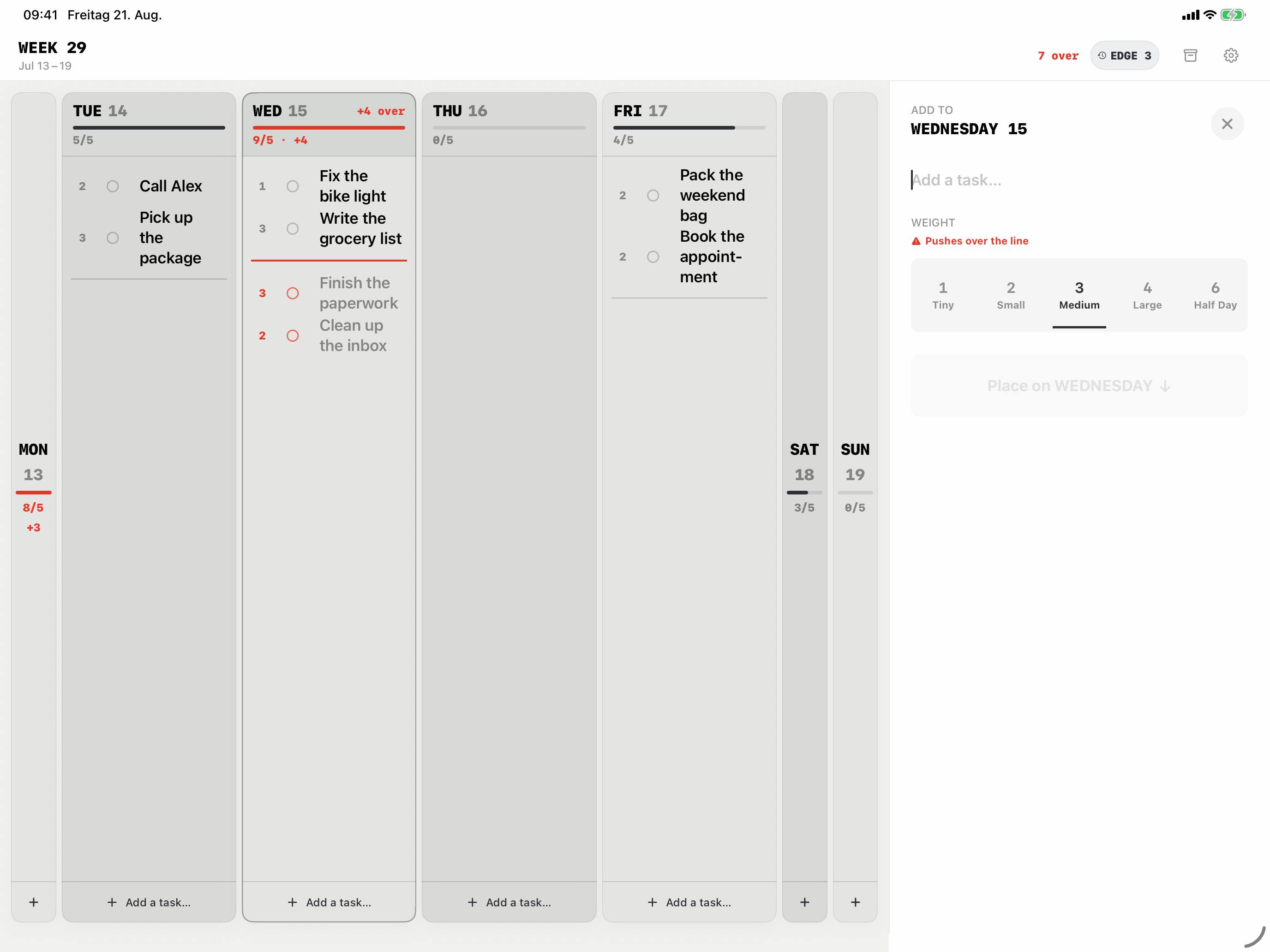This screenshot has height=952, width=1270.
Task: Click the 7 over indicator
Action: (x=1058, y=56)
